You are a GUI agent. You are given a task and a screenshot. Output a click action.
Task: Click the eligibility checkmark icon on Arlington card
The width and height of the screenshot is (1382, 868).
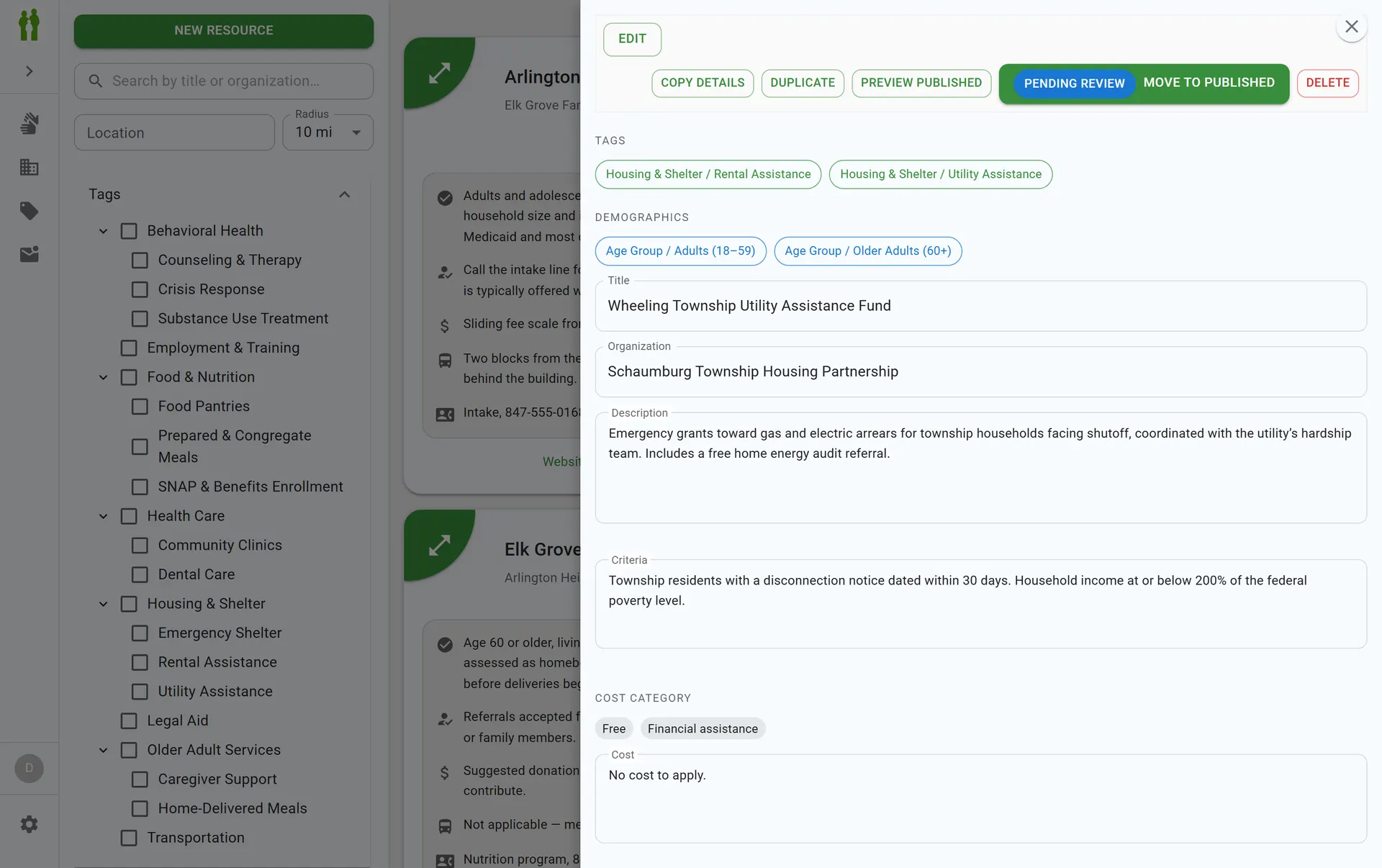(445, 198)
